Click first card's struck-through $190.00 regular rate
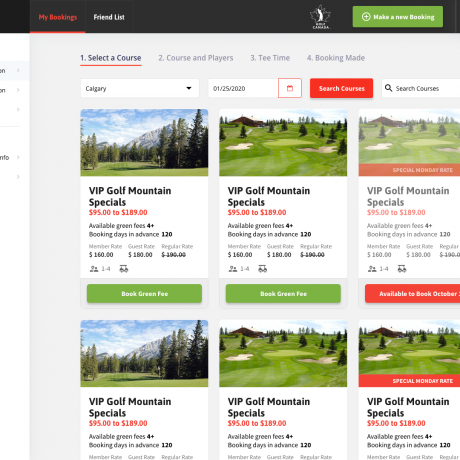 coord(174,255)
